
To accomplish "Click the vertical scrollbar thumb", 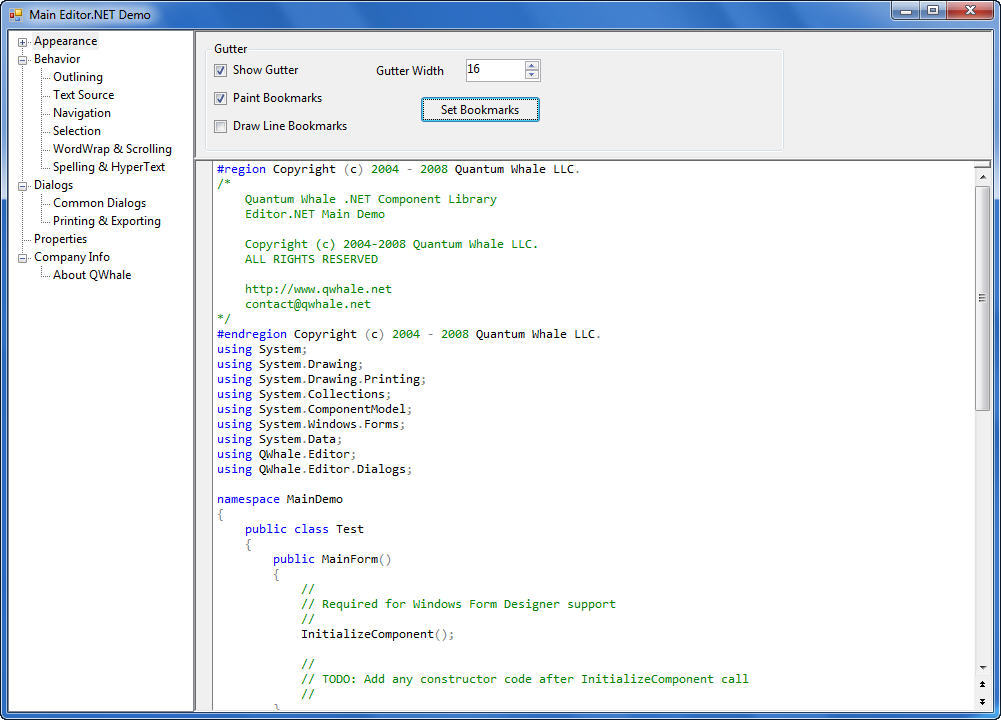I will 982,298.
